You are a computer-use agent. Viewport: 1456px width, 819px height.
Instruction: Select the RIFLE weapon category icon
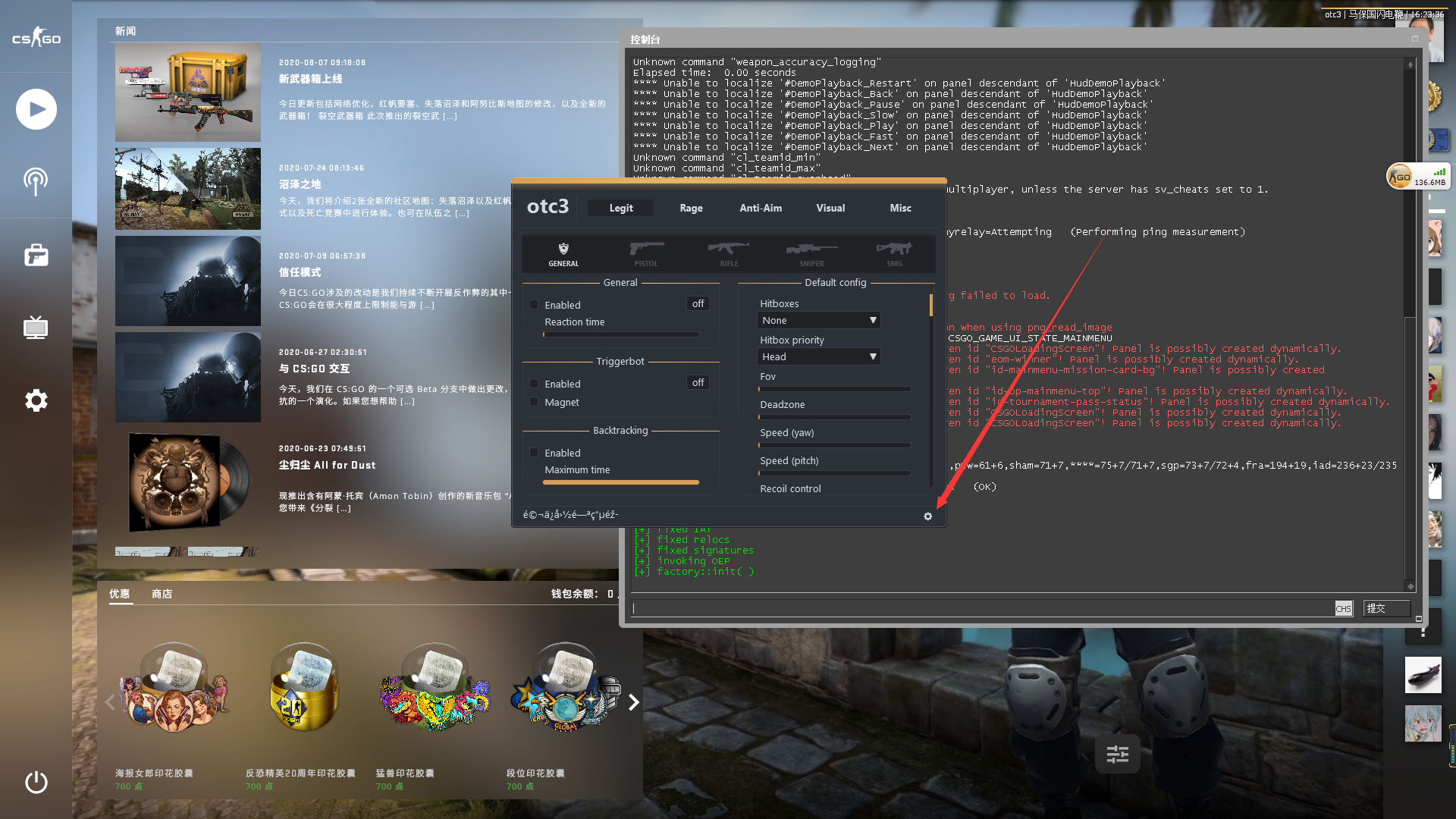point(728,253)
